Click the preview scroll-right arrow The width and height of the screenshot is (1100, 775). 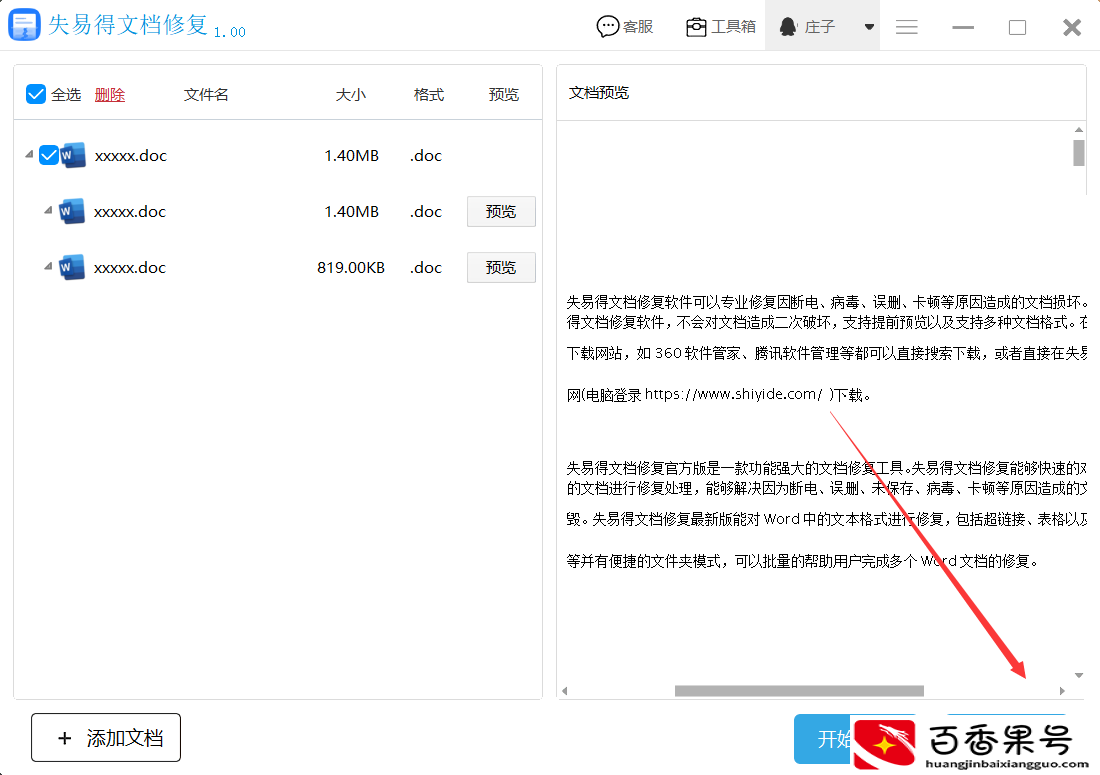[x=1062, y=691]
